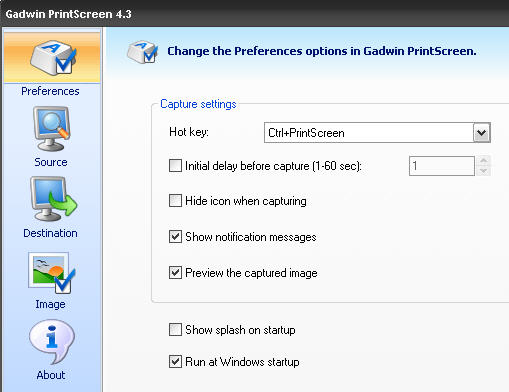Enable Initial delay before capture checkbox
The image size is (509, 392).
(175, 165)
